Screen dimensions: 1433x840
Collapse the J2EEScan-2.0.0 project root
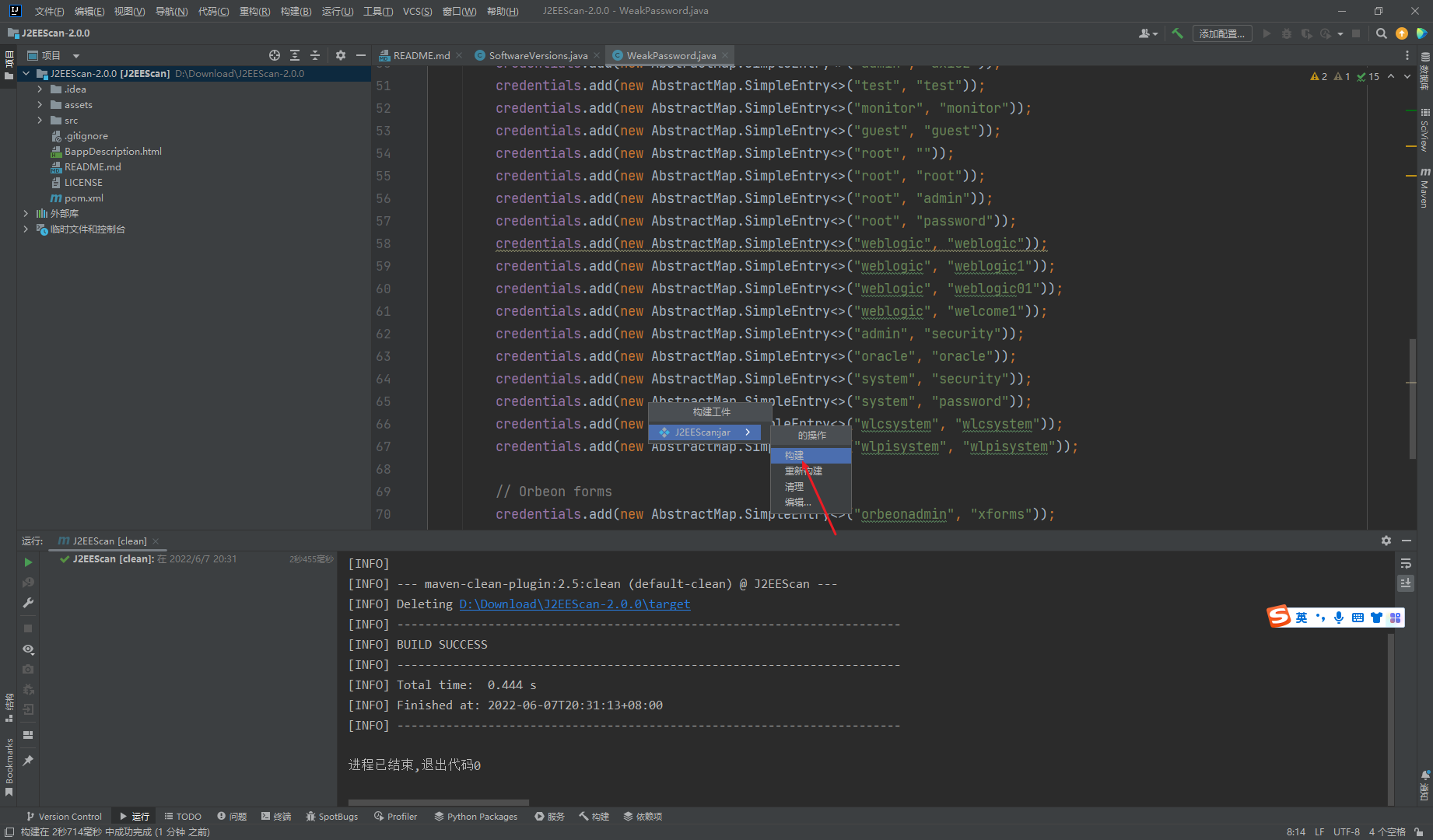click(26, 74)
